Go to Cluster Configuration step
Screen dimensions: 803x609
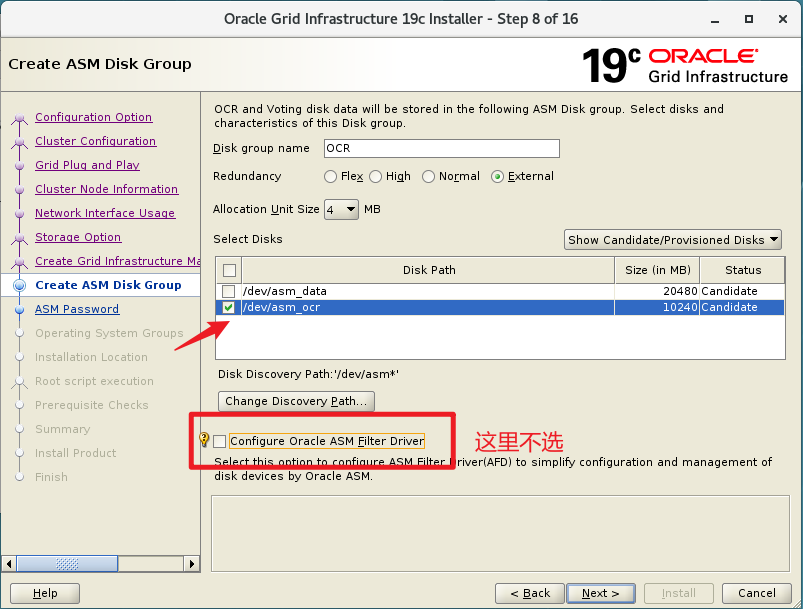pyautogui.click(x=95, y=141)
